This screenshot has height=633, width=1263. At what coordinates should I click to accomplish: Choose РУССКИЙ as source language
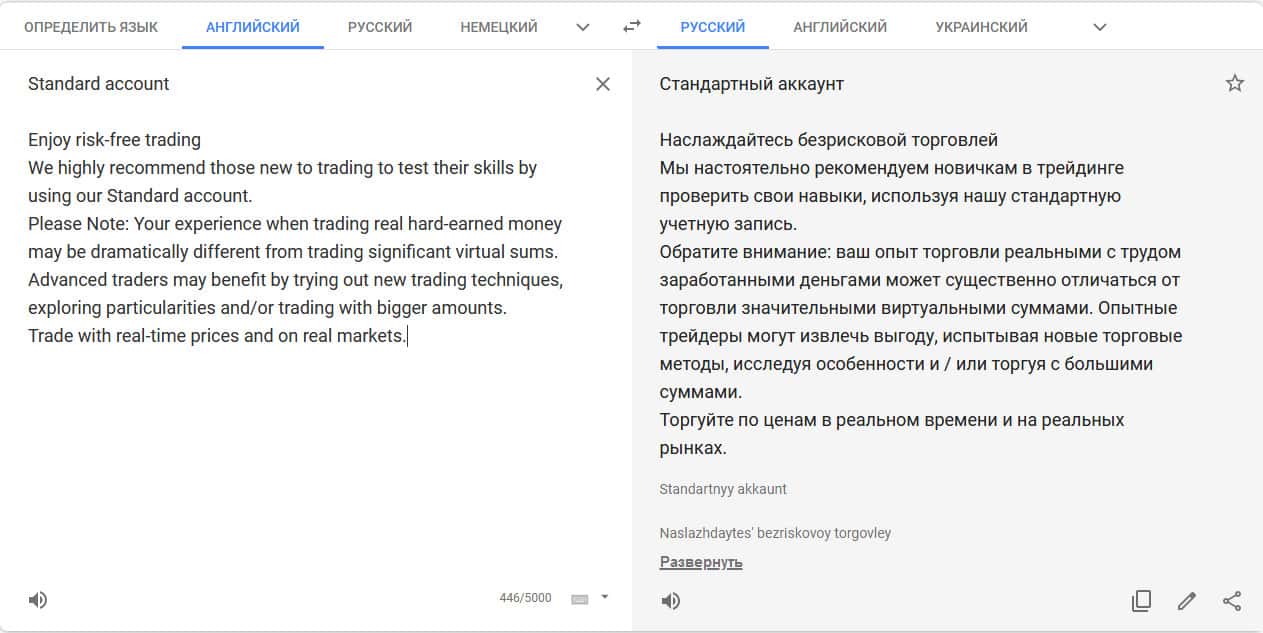[380, 27]
